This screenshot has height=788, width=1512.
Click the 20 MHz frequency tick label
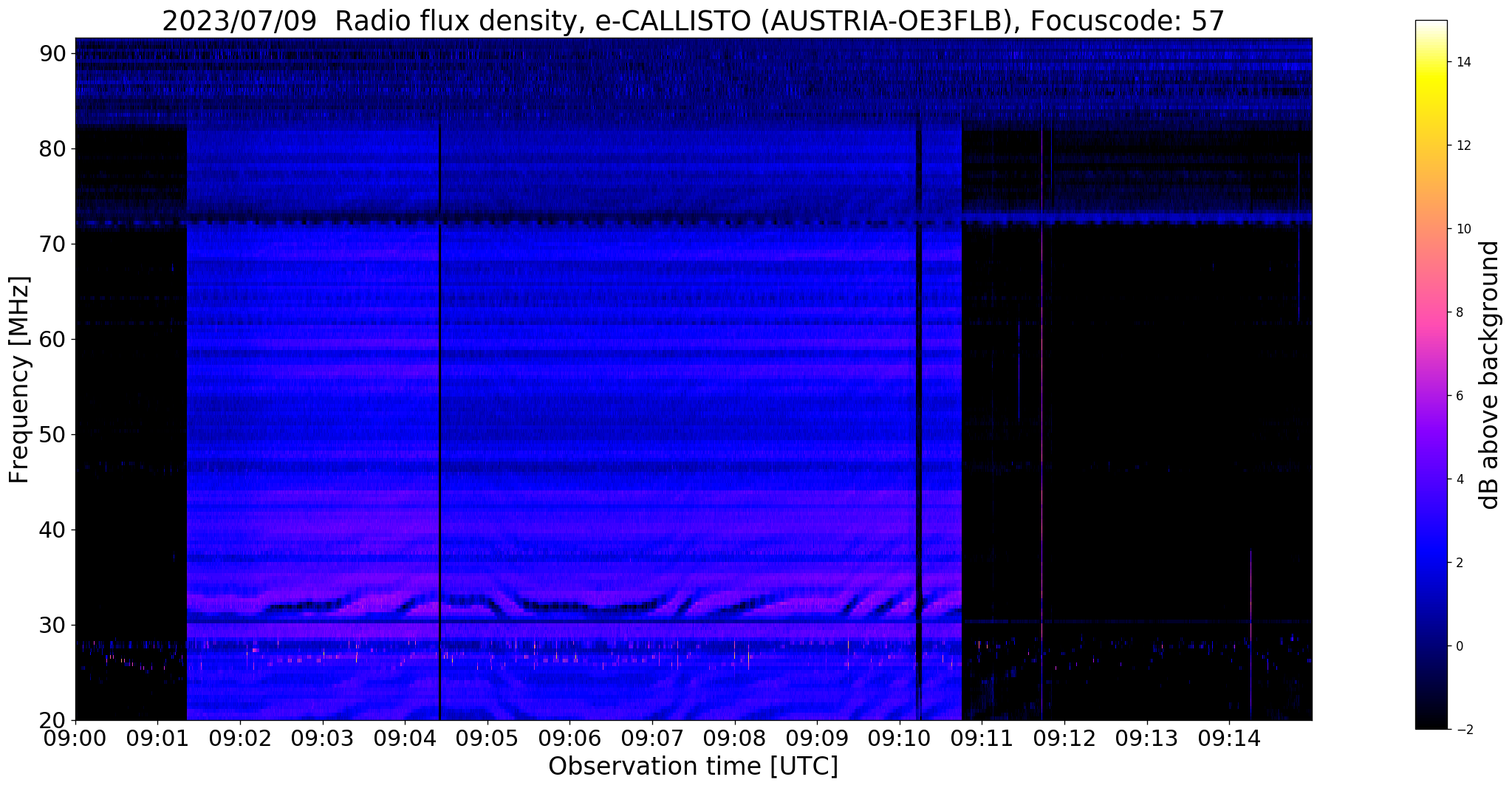53,720
